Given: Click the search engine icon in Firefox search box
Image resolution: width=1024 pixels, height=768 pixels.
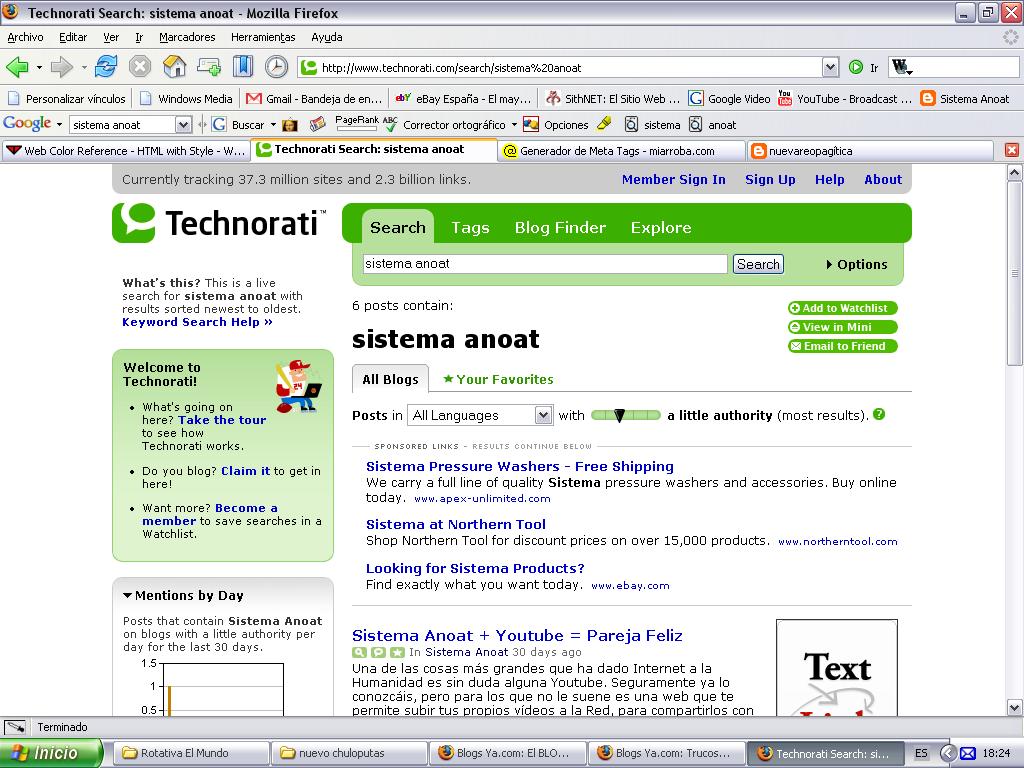Looking at the screenshot, I should pos(901,67).
